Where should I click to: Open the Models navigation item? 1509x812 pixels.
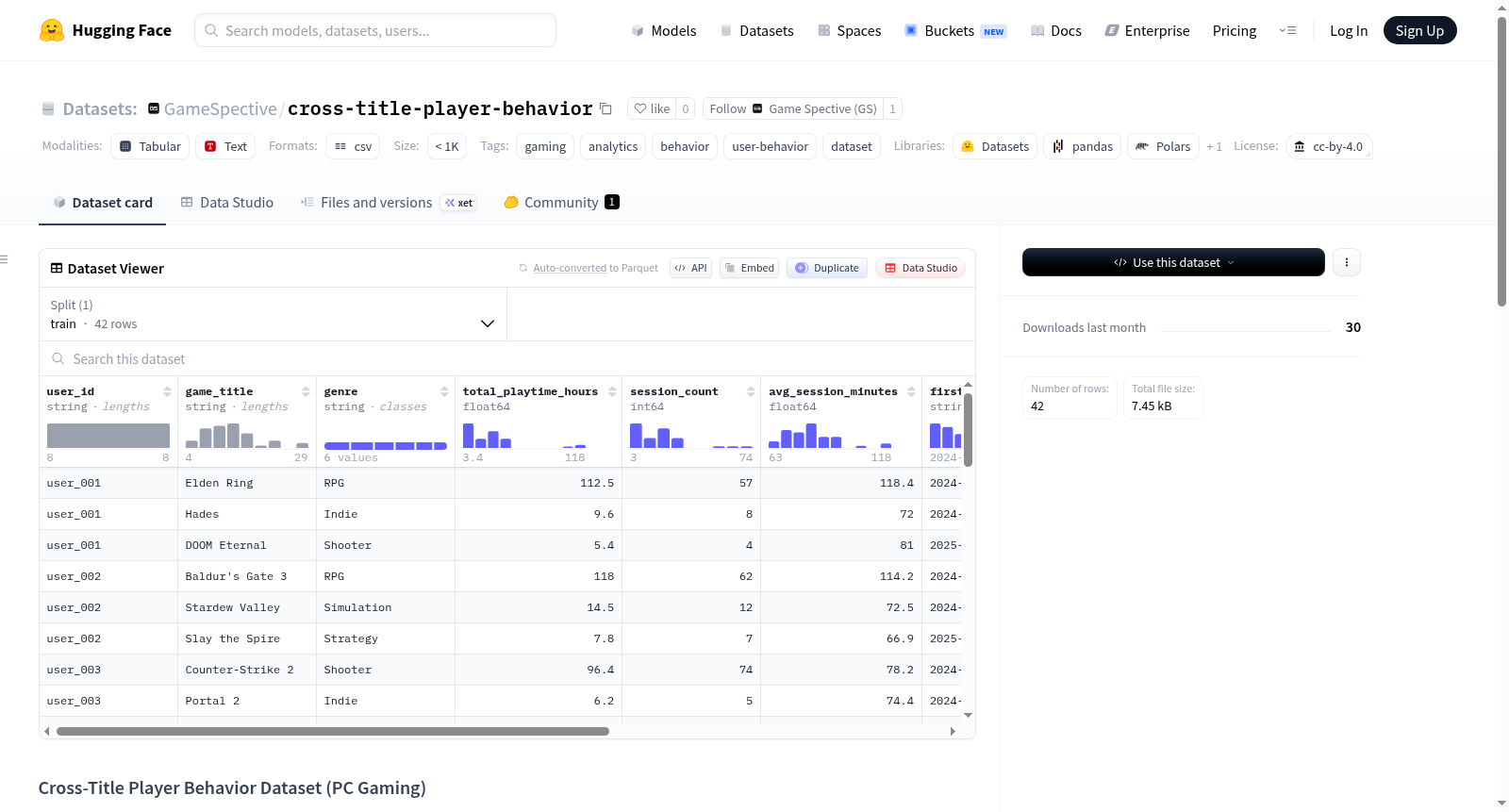(x=664, y=30)
